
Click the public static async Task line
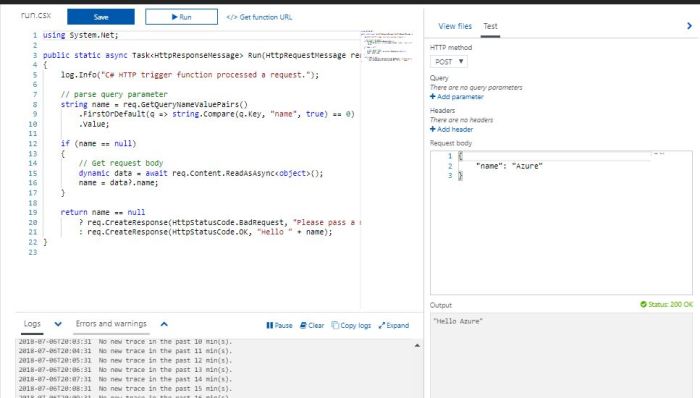202,55
